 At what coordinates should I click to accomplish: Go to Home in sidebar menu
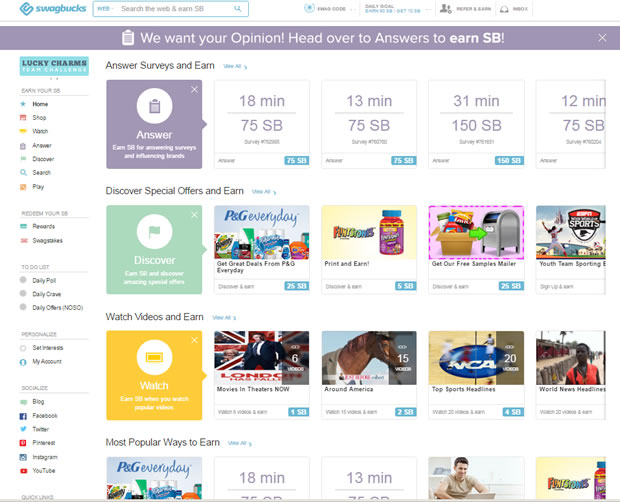(40, 104)
